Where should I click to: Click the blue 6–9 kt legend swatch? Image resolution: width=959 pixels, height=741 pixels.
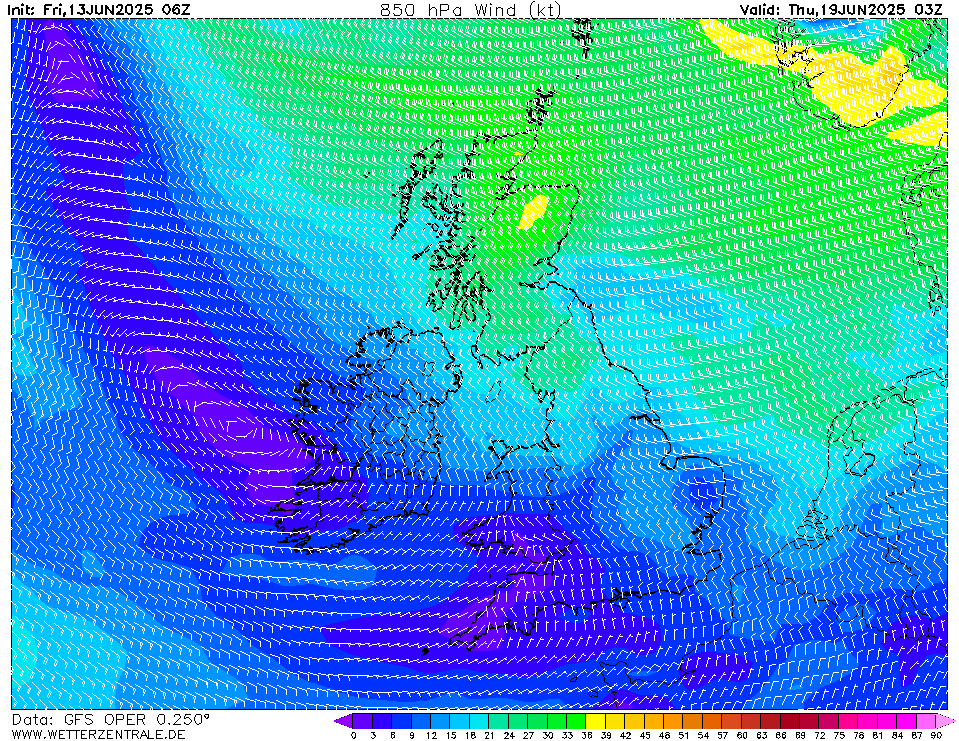[402, 721]
